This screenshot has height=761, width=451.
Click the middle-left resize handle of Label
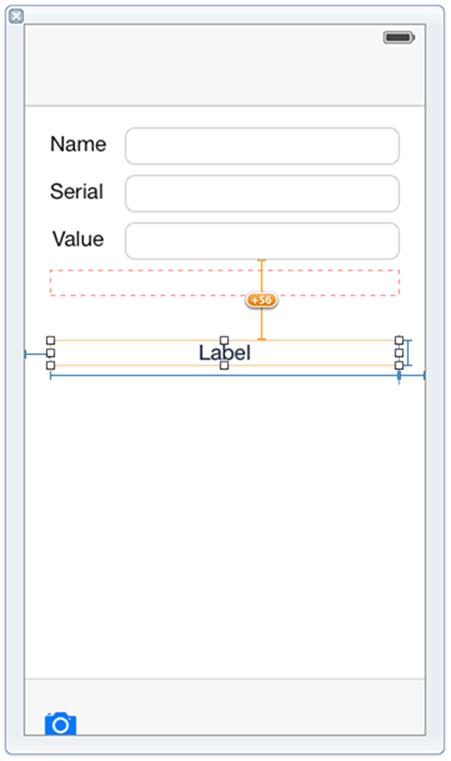click(x=50, y=353)
